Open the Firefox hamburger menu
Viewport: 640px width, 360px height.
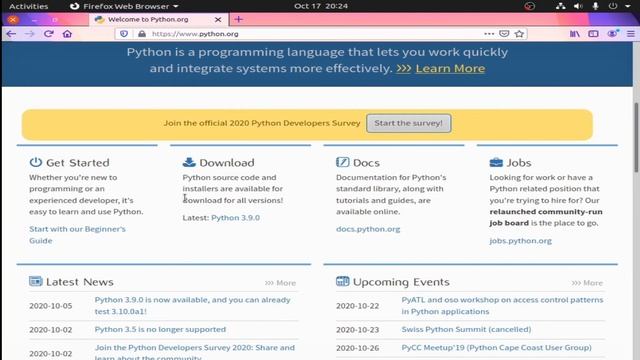(631, 34)
